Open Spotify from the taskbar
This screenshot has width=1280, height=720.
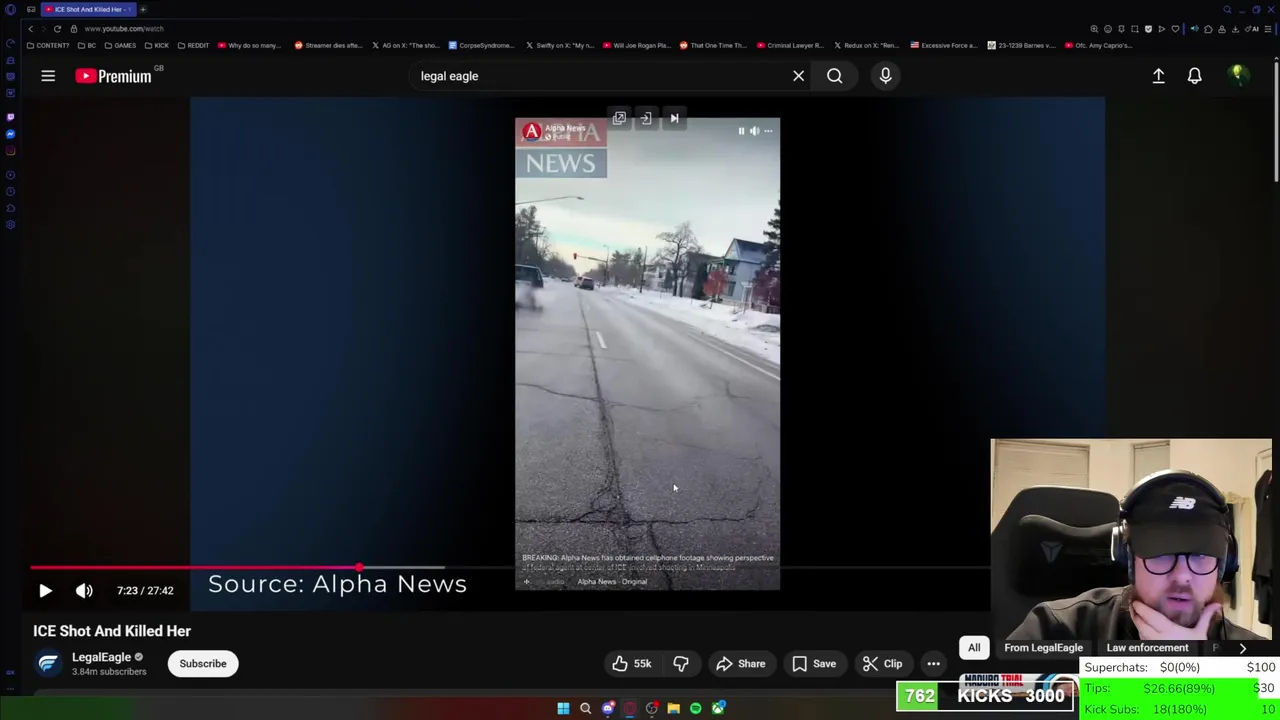click(x=695, y=709)
